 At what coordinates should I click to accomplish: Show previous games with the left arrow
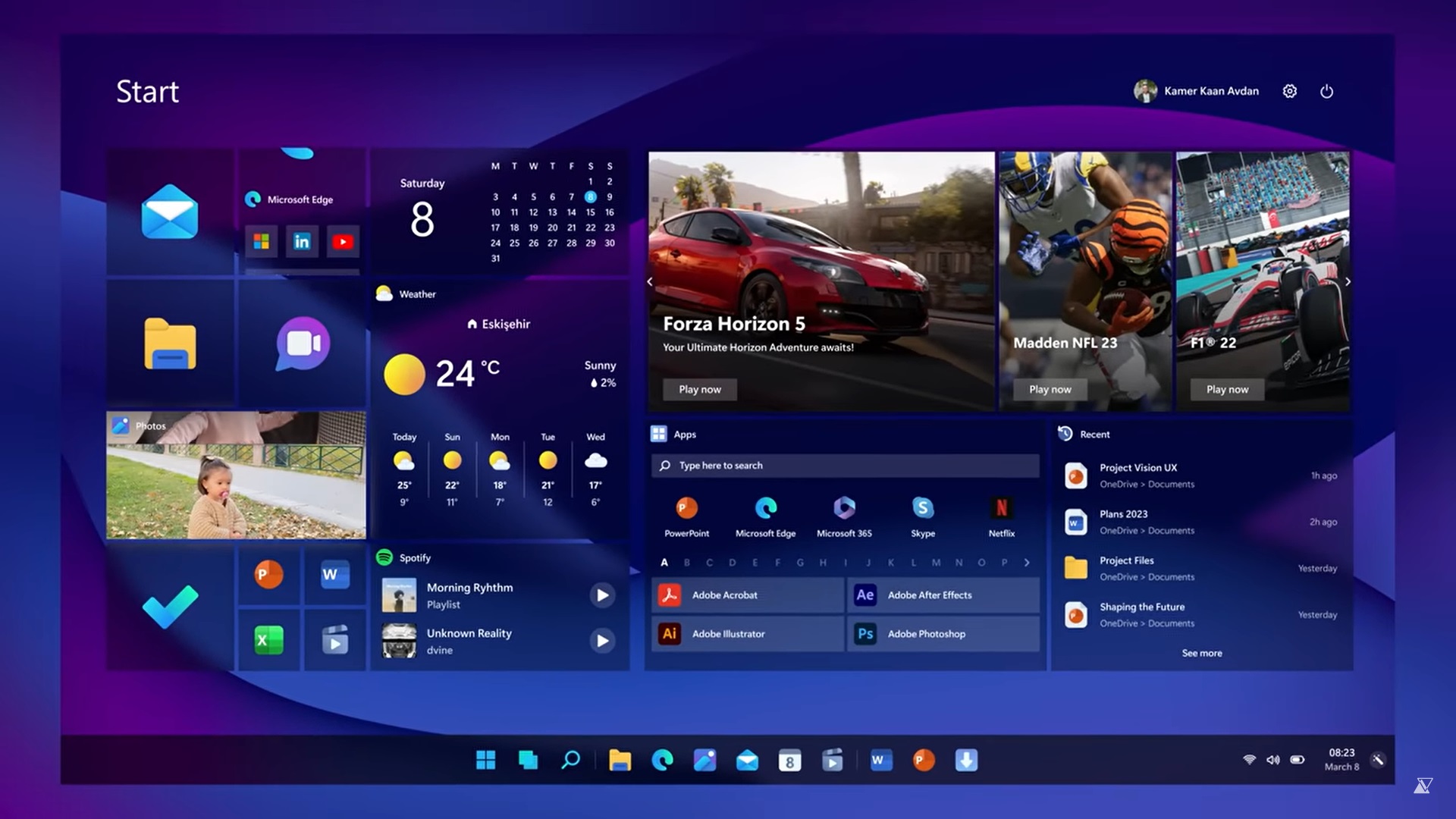click(650, 281)
